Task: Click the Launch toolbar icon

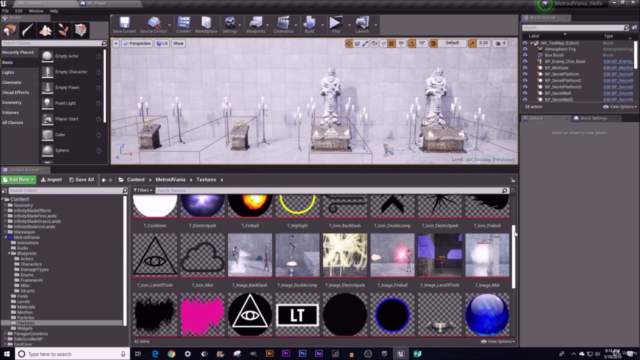Action: (x=362, y=25)
